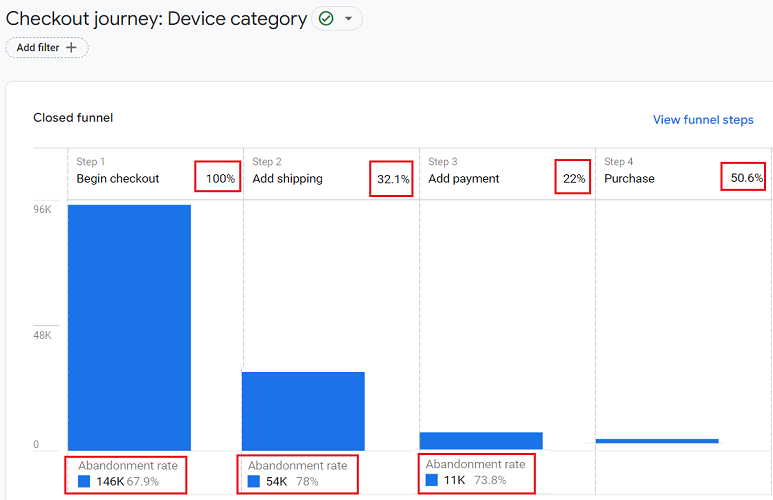Click the 50.6% completion value
This screenshot has width=773, height=500.
pos(747,178)
